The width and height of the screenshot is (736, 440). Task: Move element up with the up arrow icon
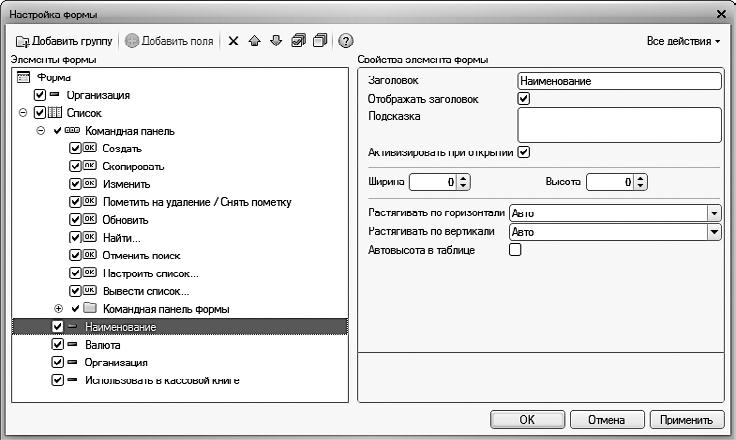pyautogui.click(x=255, y=41)
